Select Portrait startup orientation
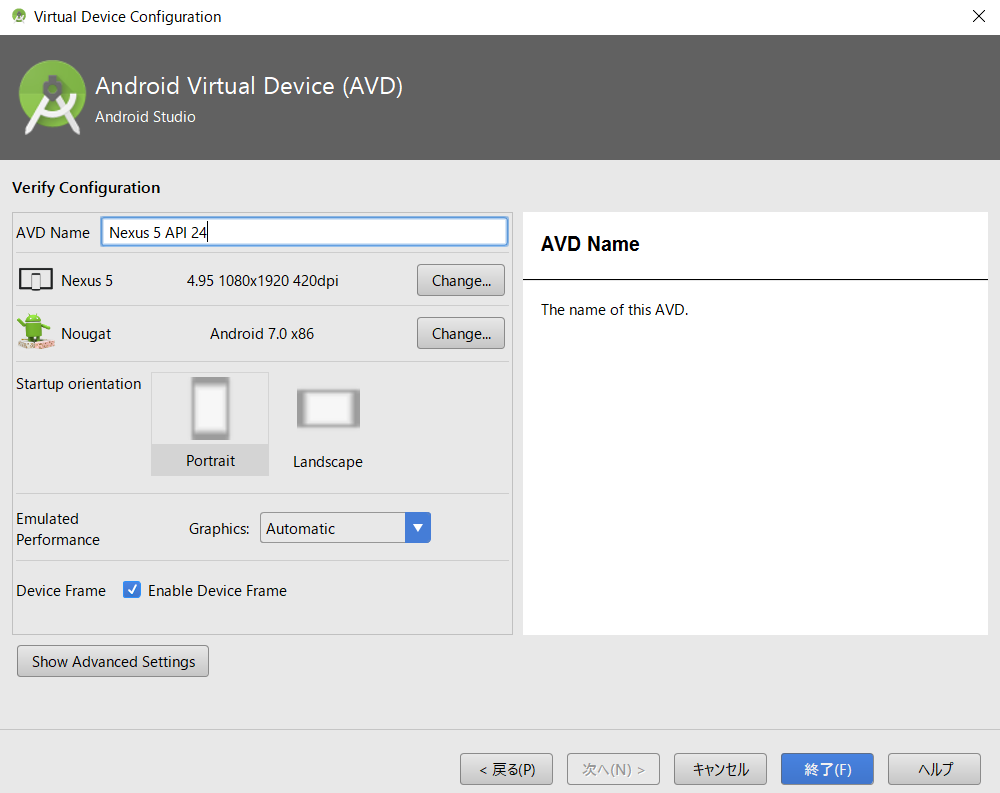Image resolution: width=1000 pixels, height=793 pixels. pos(210,424)
